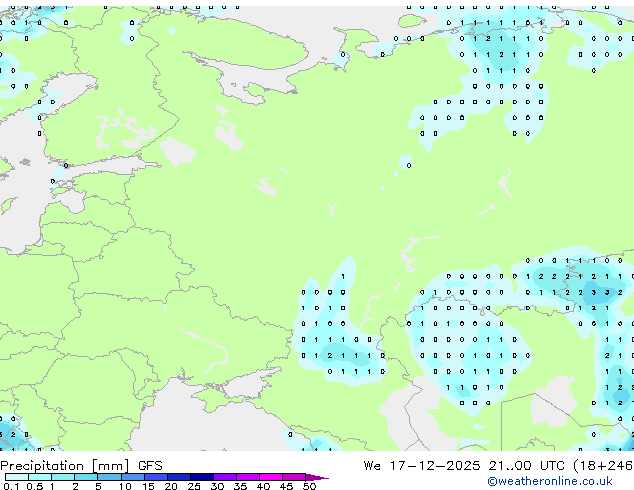Viewport: 634px width, 490px height.
Task: Click the 2–5 mm legend swatch
Action: (x=86, y=477)
